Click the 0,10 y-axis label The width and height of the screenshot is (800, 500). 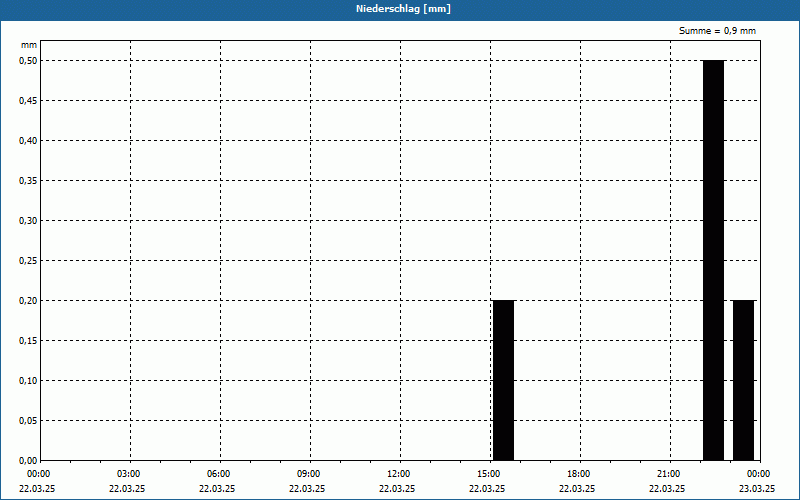tap(28, 381)
